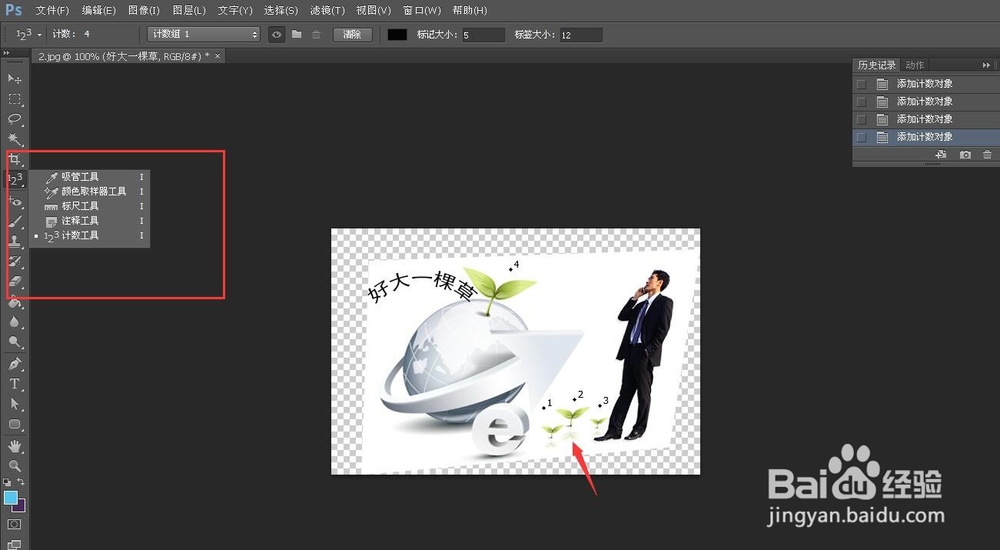Create a new history snapshot
Image resolution: width=1000 pixels, height=550 pixels.
(965, 154)
